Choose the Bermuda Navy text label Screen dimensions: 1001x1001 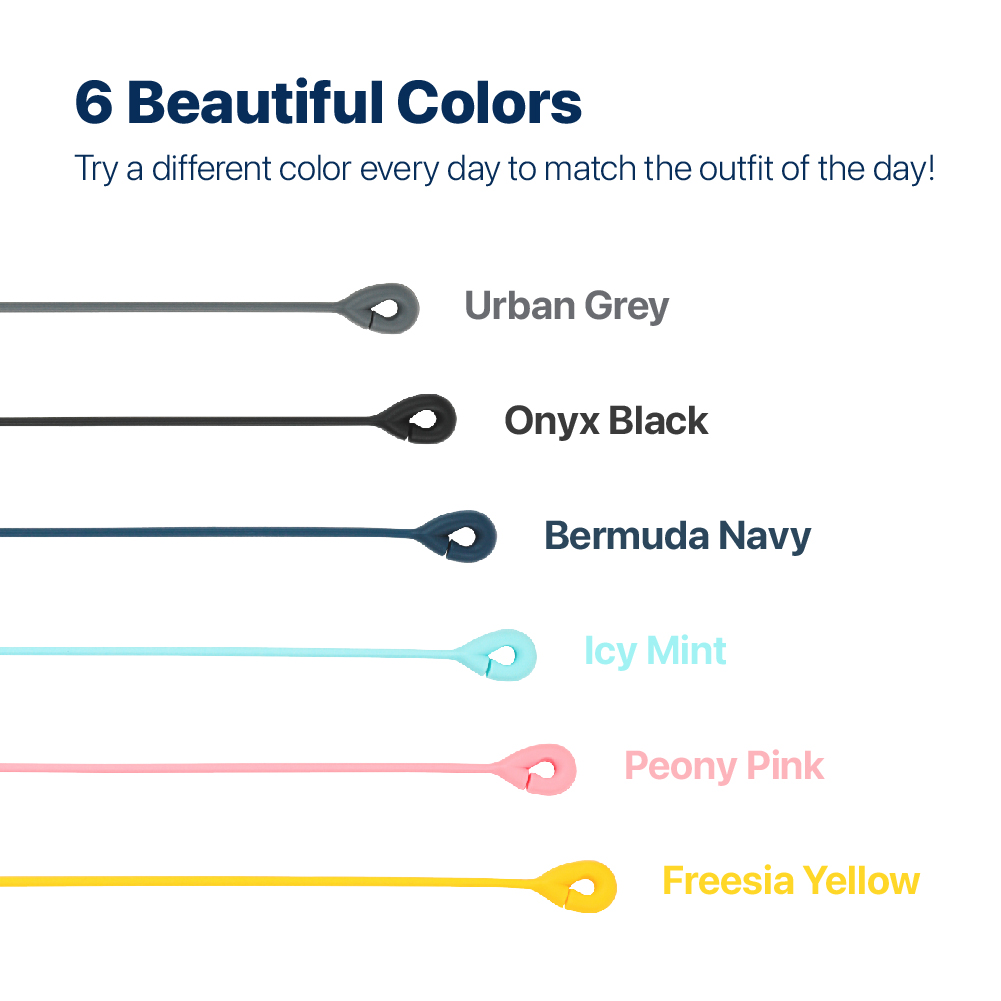[x=677, y=536]
